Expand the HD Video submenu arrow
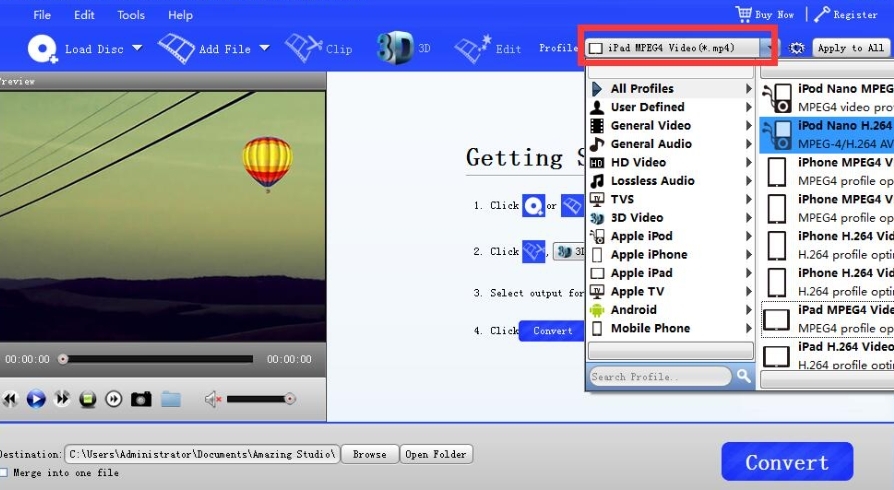The height and width of the screenshot is (490, 894). (x=749, y=163)
